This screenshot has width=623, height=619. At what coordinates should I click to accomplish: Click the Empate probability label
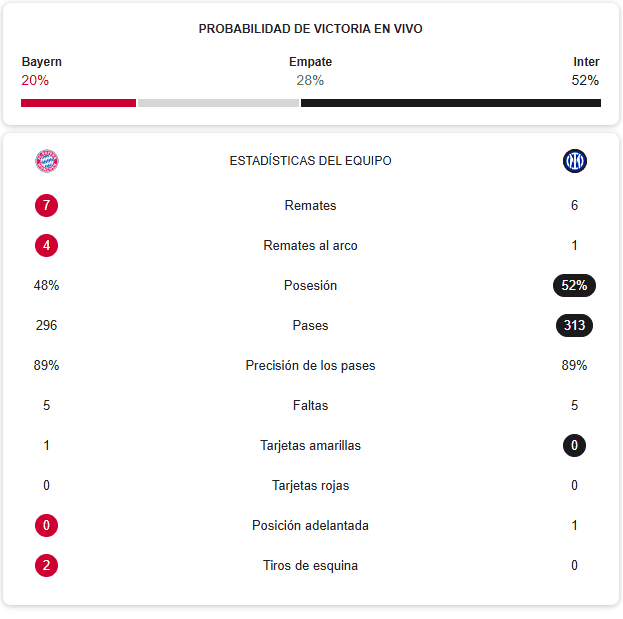pos(310,62)
